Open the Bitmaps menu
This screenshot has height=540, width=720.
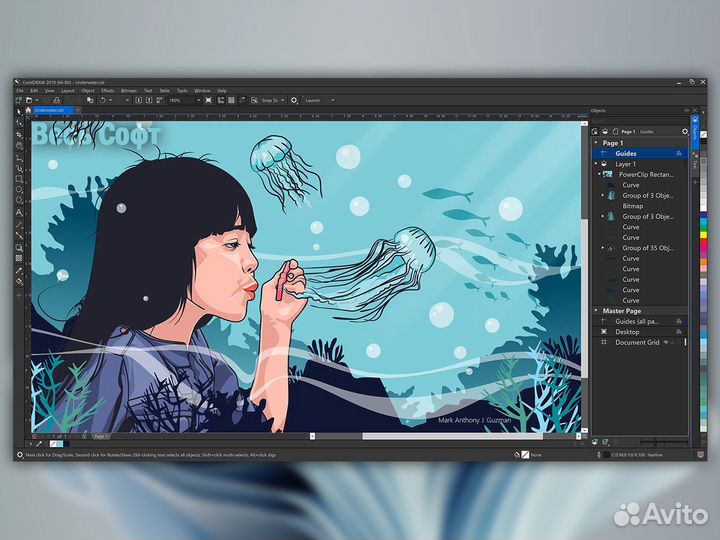129,91
